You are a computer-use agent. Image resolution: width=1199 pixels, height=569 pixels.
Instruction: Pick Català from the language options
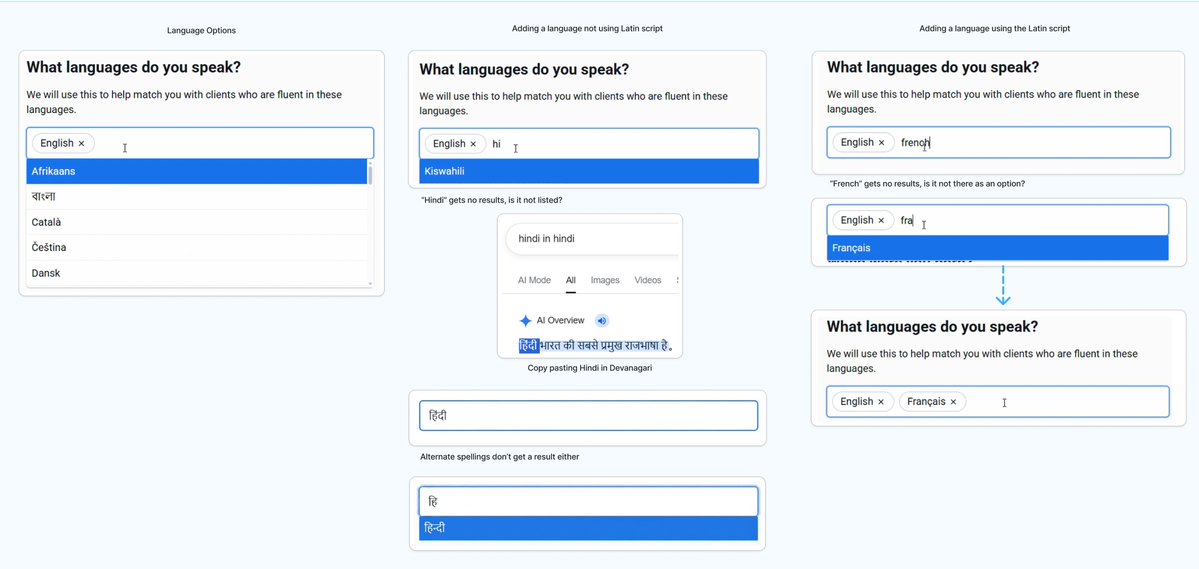click(197, 222)
